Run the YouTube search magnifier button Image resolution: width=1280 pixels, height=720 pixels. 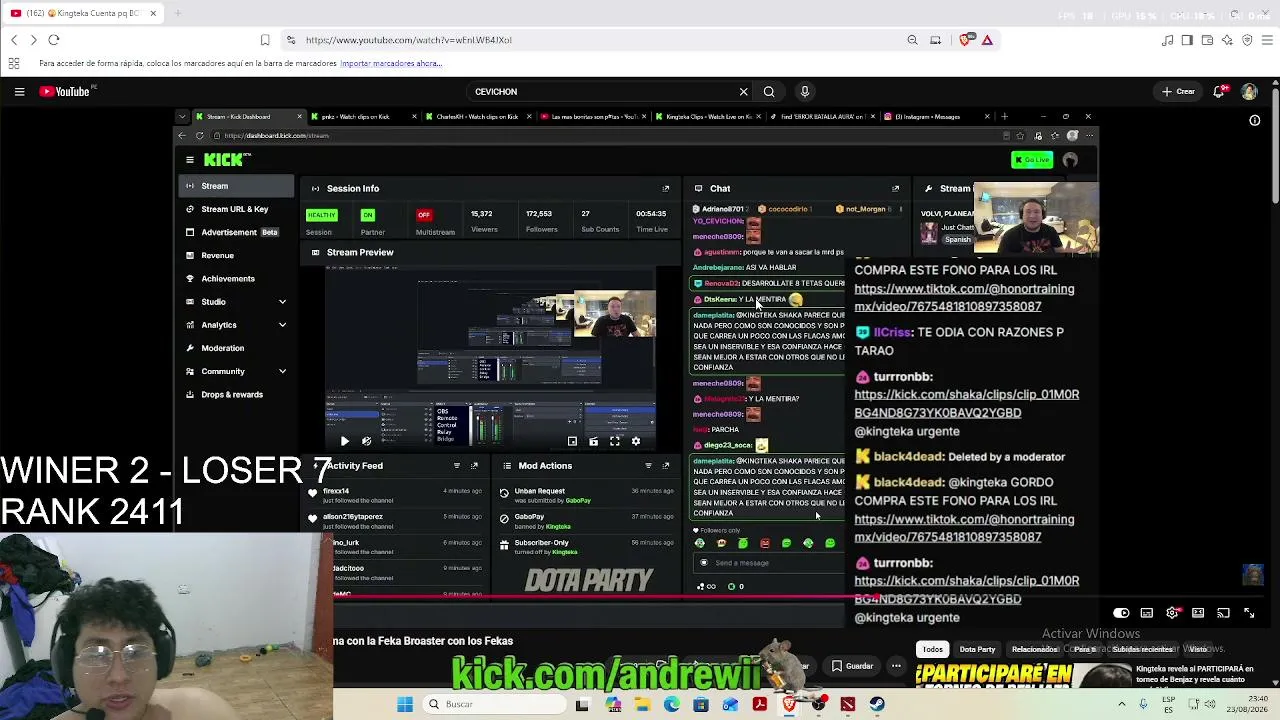coord(769,92)
